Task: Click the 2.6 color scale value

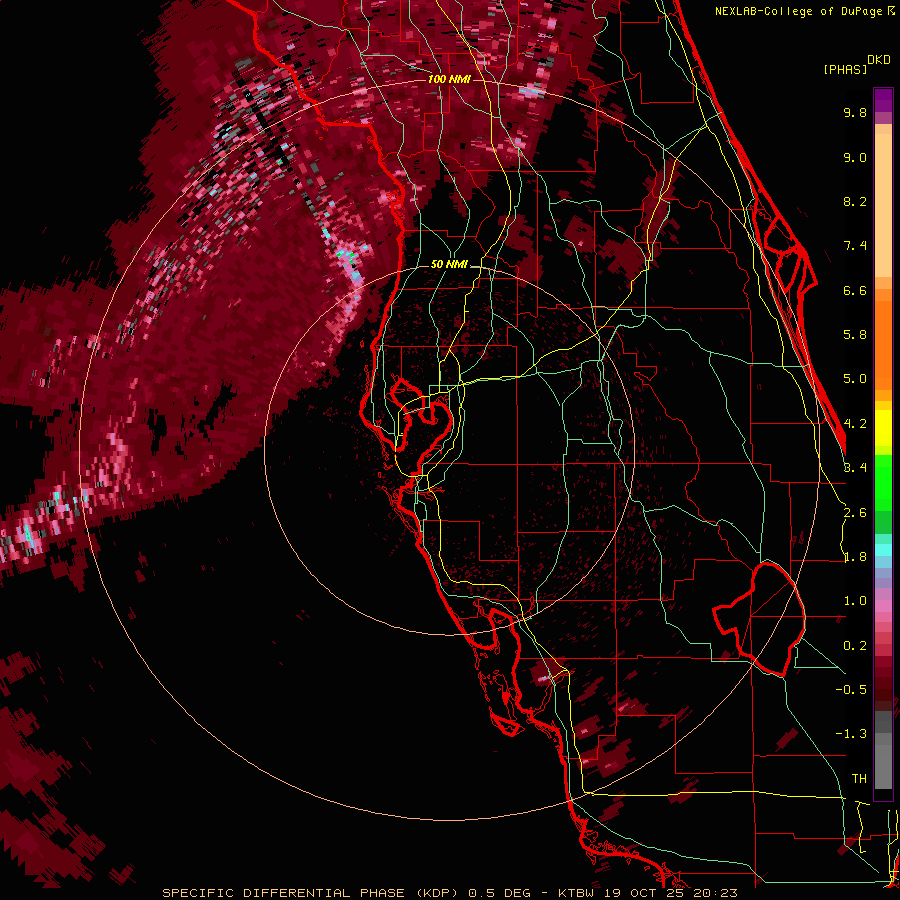Action: point(855,513)
